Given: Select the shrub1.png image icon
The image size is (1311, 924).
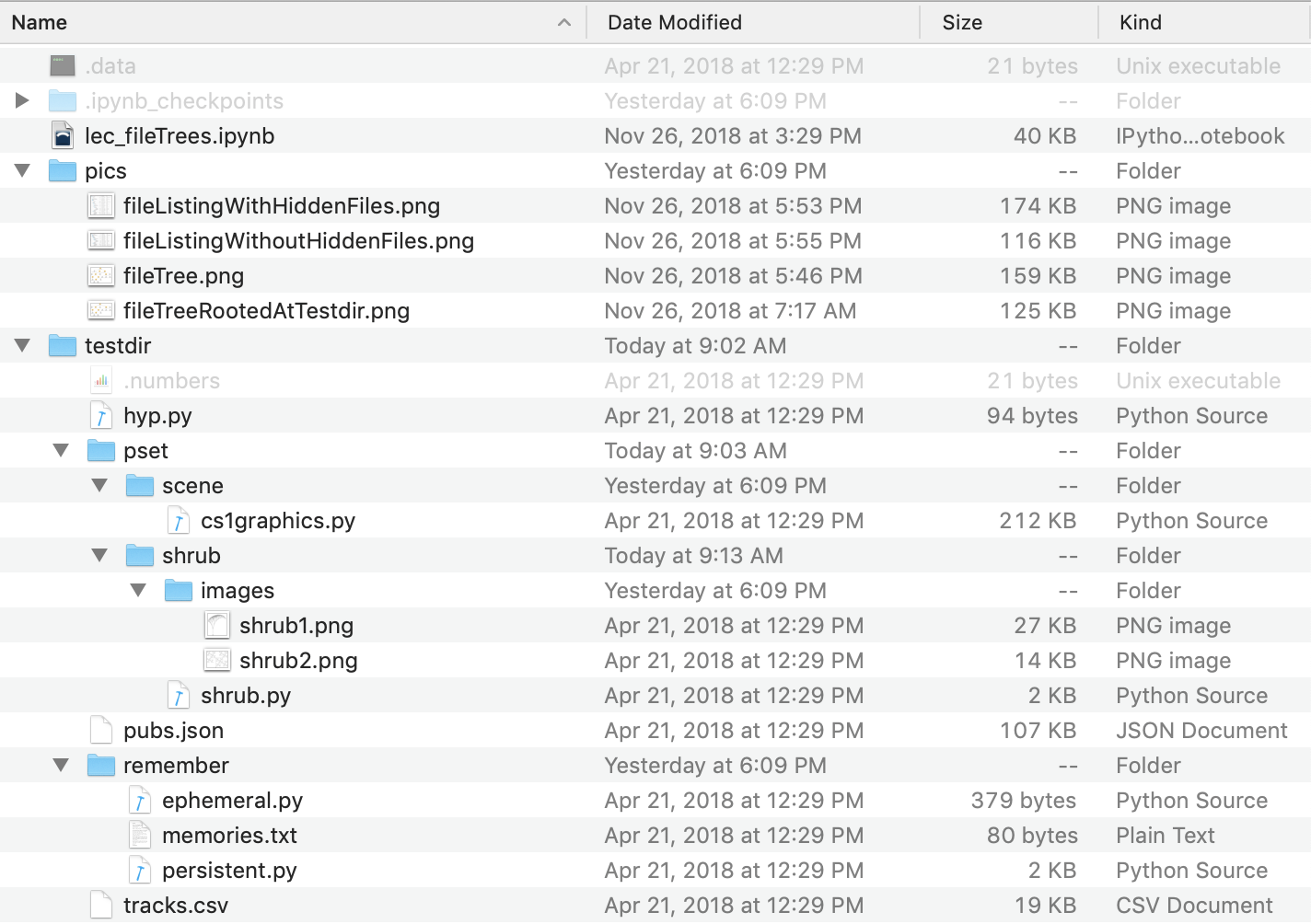Looking at the screenshot, I should (217, 626).
